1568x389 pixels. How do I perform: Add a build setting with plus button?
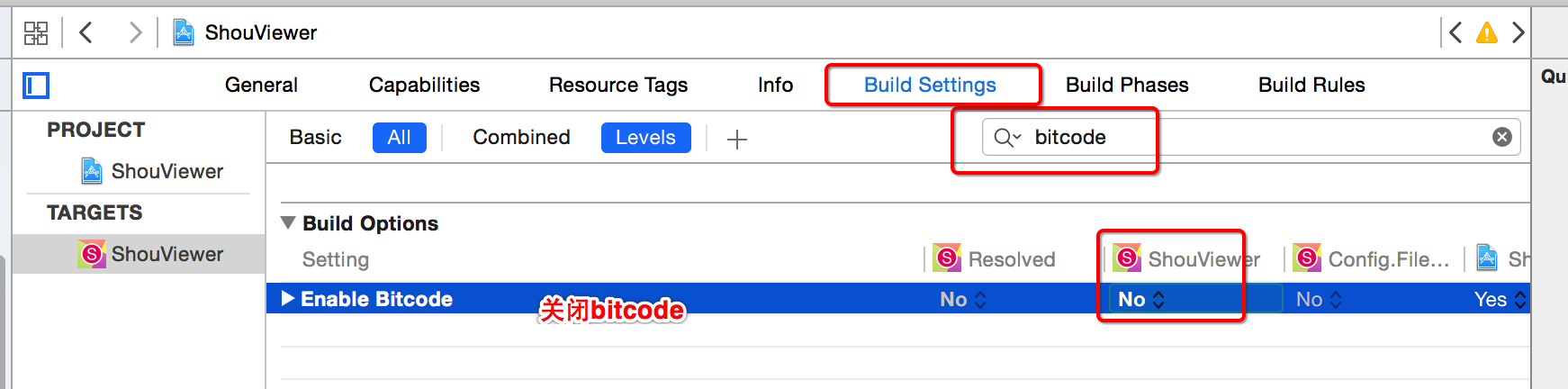pos(736,139)
